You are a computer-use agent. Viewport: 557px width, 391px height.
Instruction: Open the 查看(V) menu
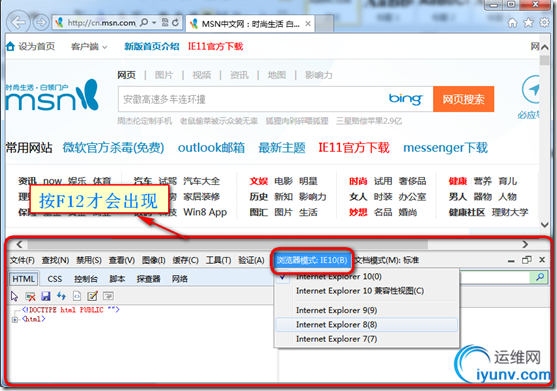[122, 260]
